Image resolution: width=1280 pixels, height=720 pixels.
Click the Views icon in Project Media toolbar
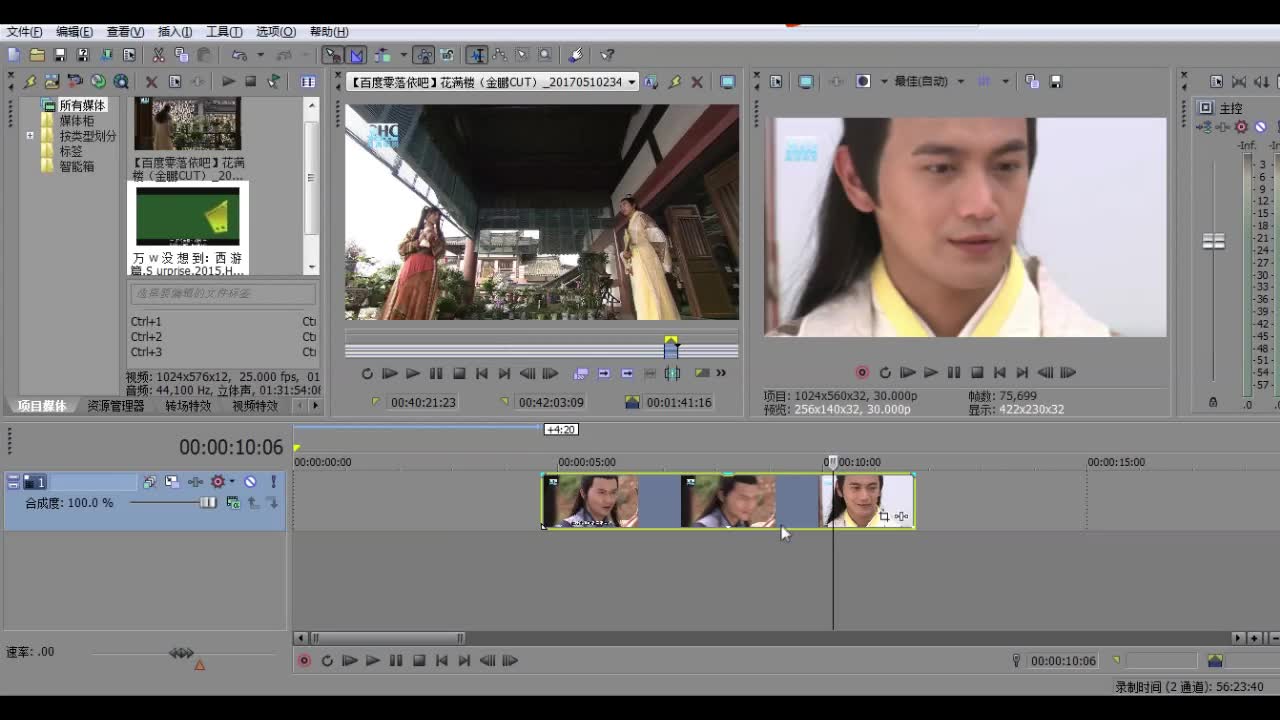308,82
